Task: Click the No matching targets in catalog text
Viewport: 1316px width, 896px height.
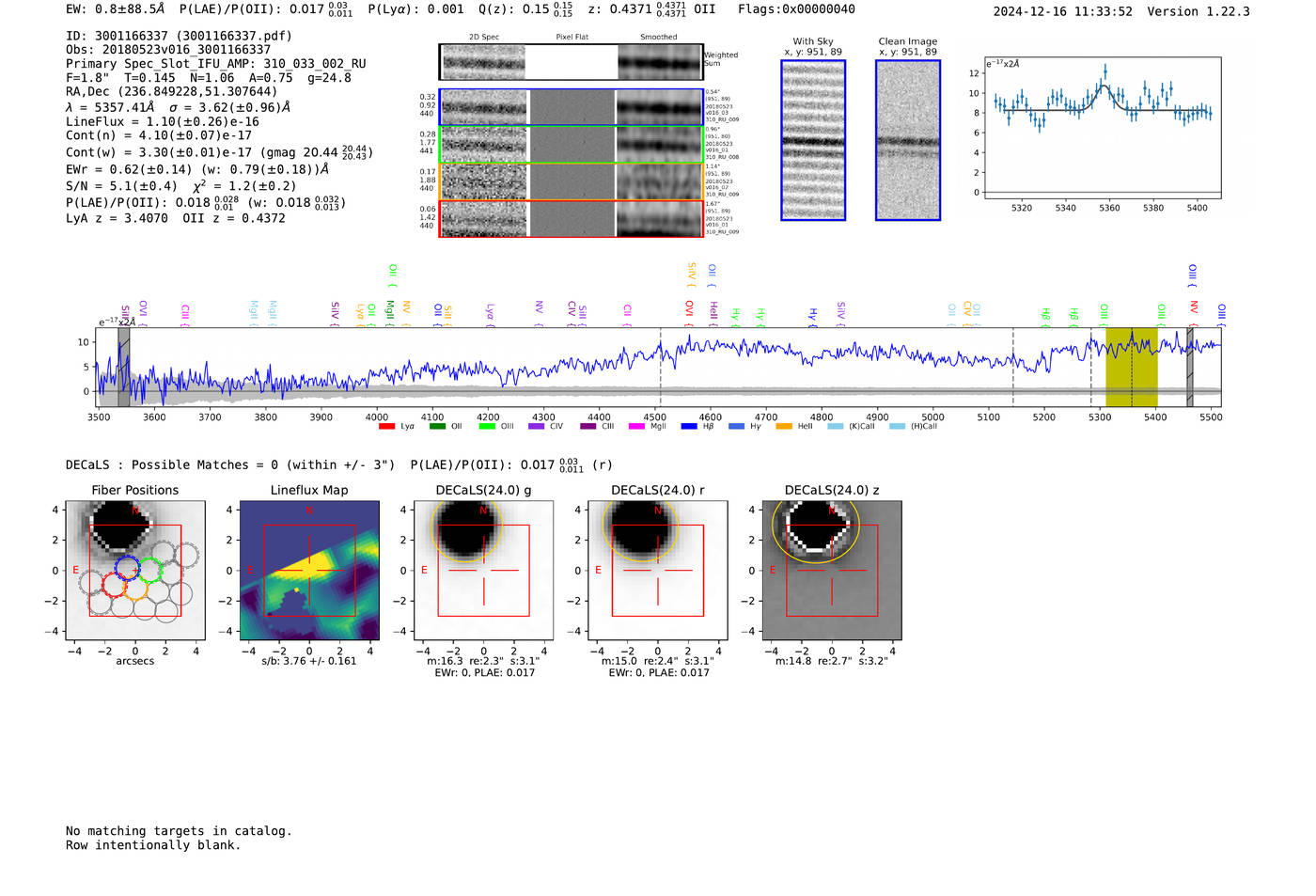Action: [179, 831]
